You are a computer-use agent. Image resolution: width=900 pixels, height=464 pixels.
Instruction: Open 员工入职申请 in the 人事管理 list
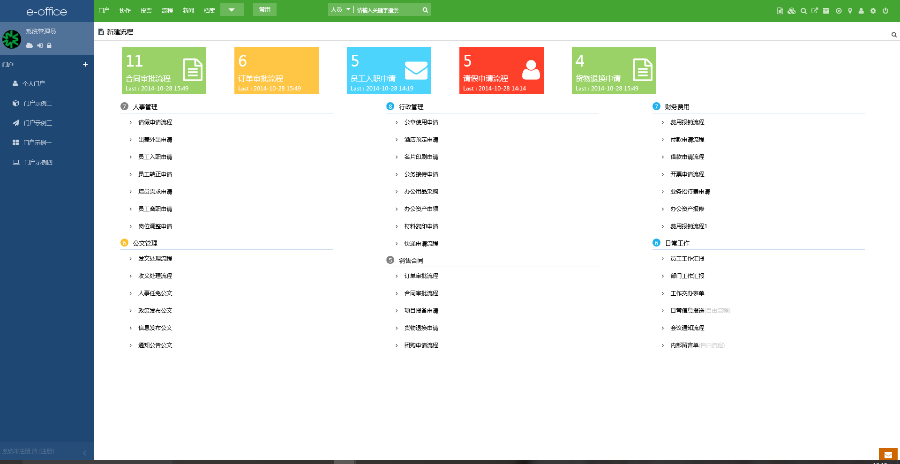[x=155, y=157]
